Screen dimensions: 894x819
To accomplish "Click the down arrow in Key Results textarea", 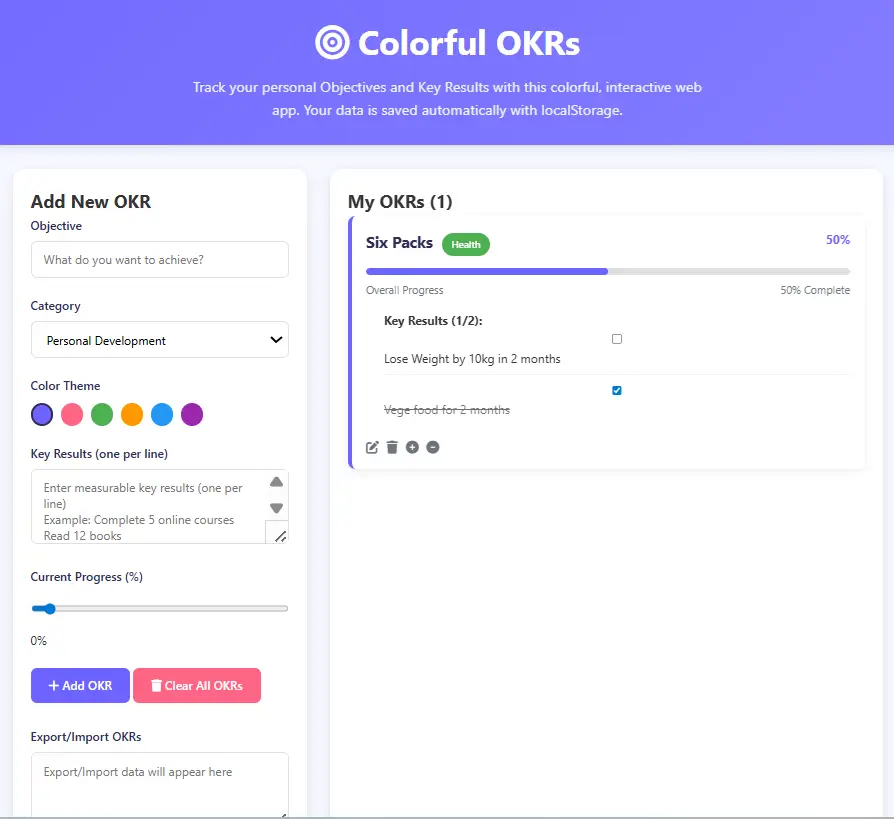I will (277, 508).
